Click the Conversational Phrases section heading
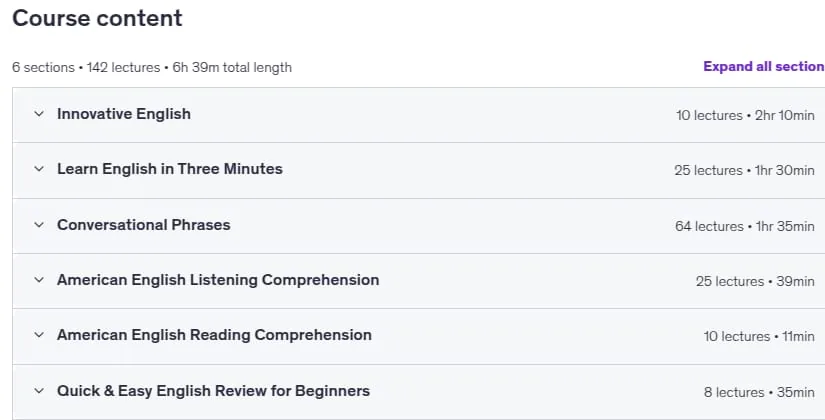The image size is (825, 420). (x=144, y=225)
